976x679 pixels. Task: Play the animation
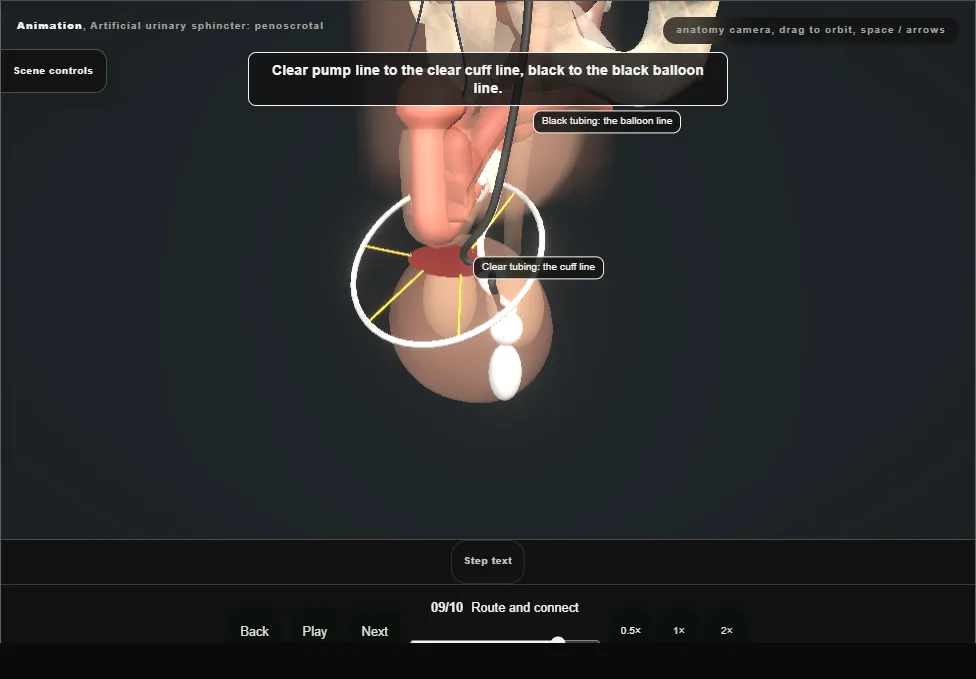pyautogui.click(x=315, y=631)
